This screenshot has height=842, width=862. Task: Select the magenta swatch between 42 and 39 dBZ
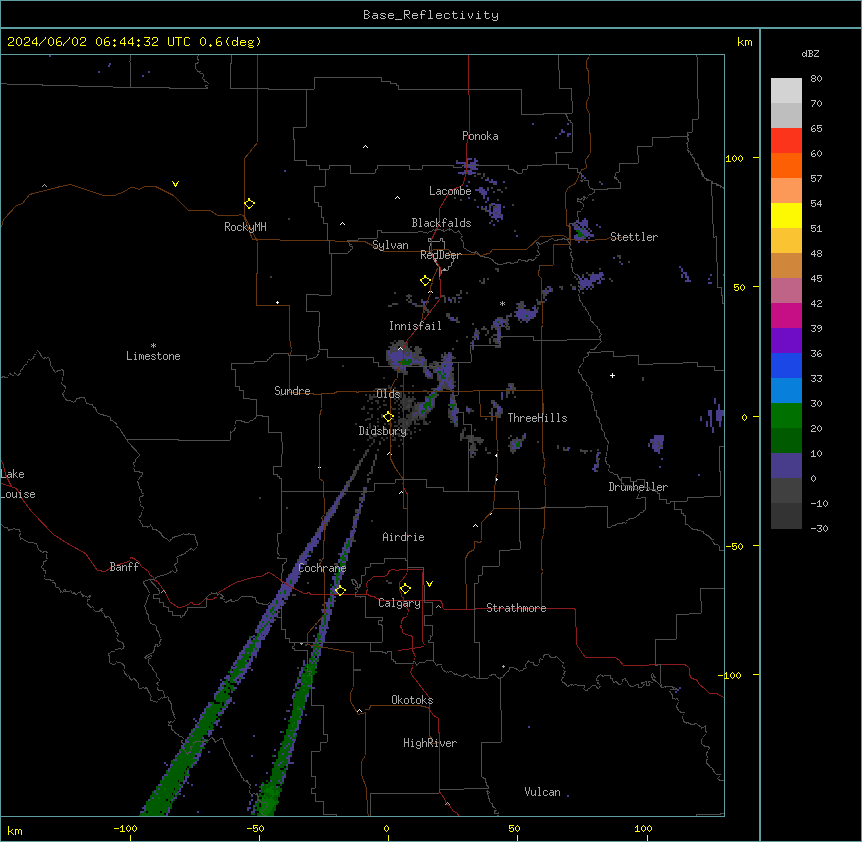coord(786,315)
